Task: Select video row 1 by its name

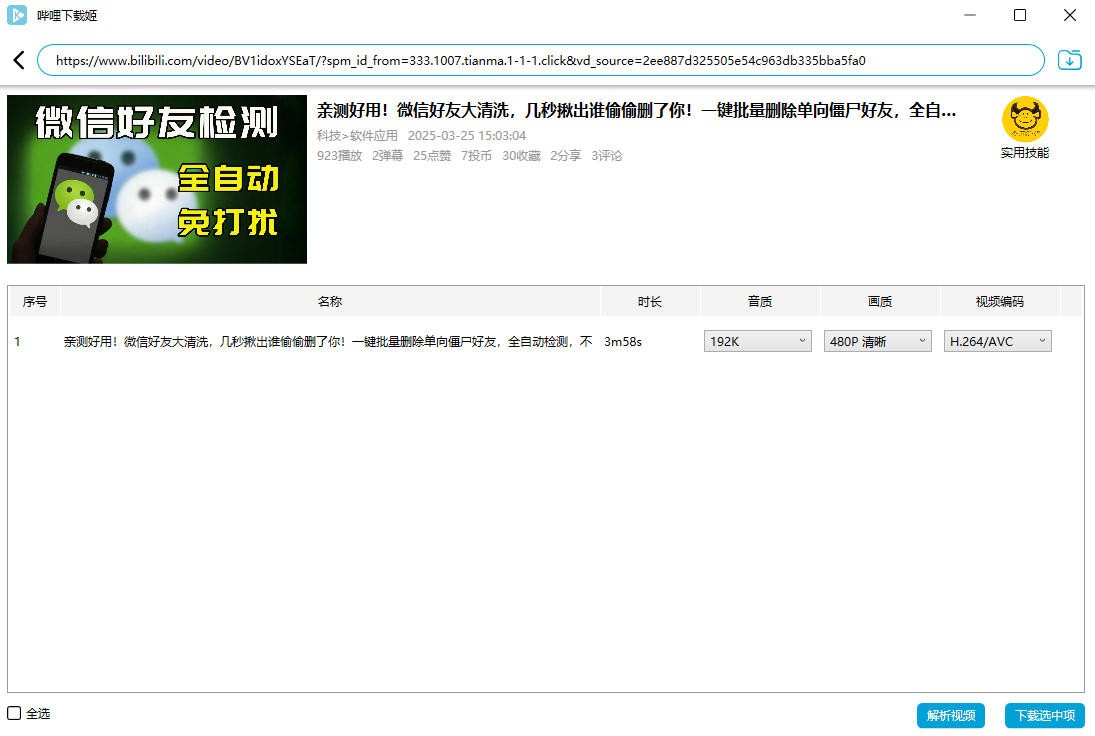Action: tap(328, 341)
